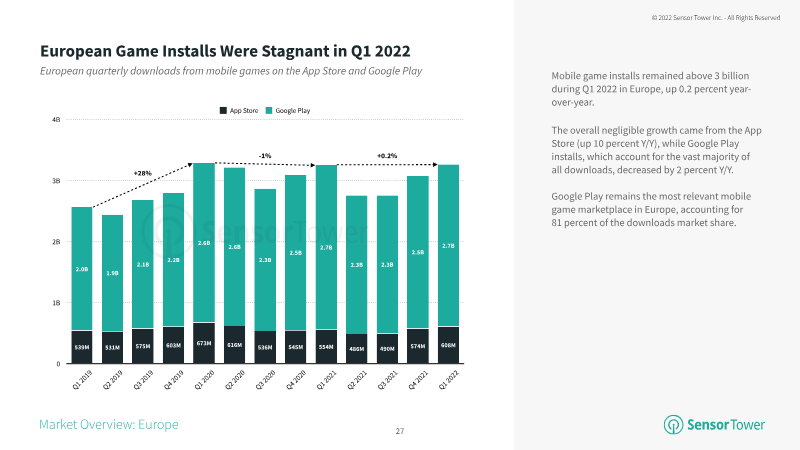Select the slide title about European Game Installs

(x=225, y=51)
